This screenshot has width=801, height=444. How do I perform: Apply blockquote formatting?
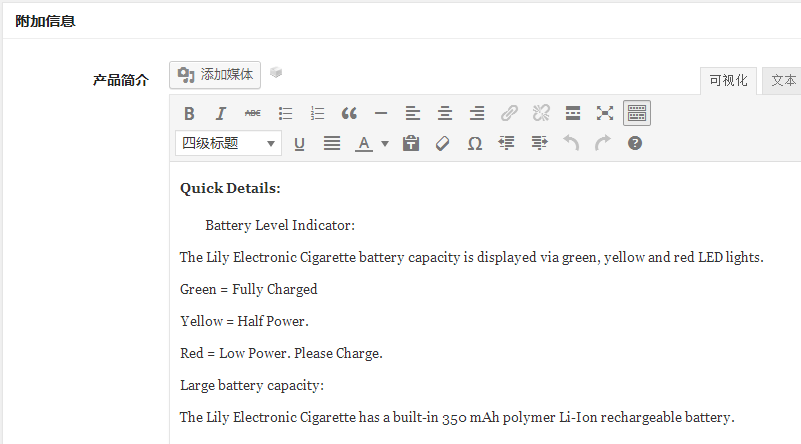349,113
